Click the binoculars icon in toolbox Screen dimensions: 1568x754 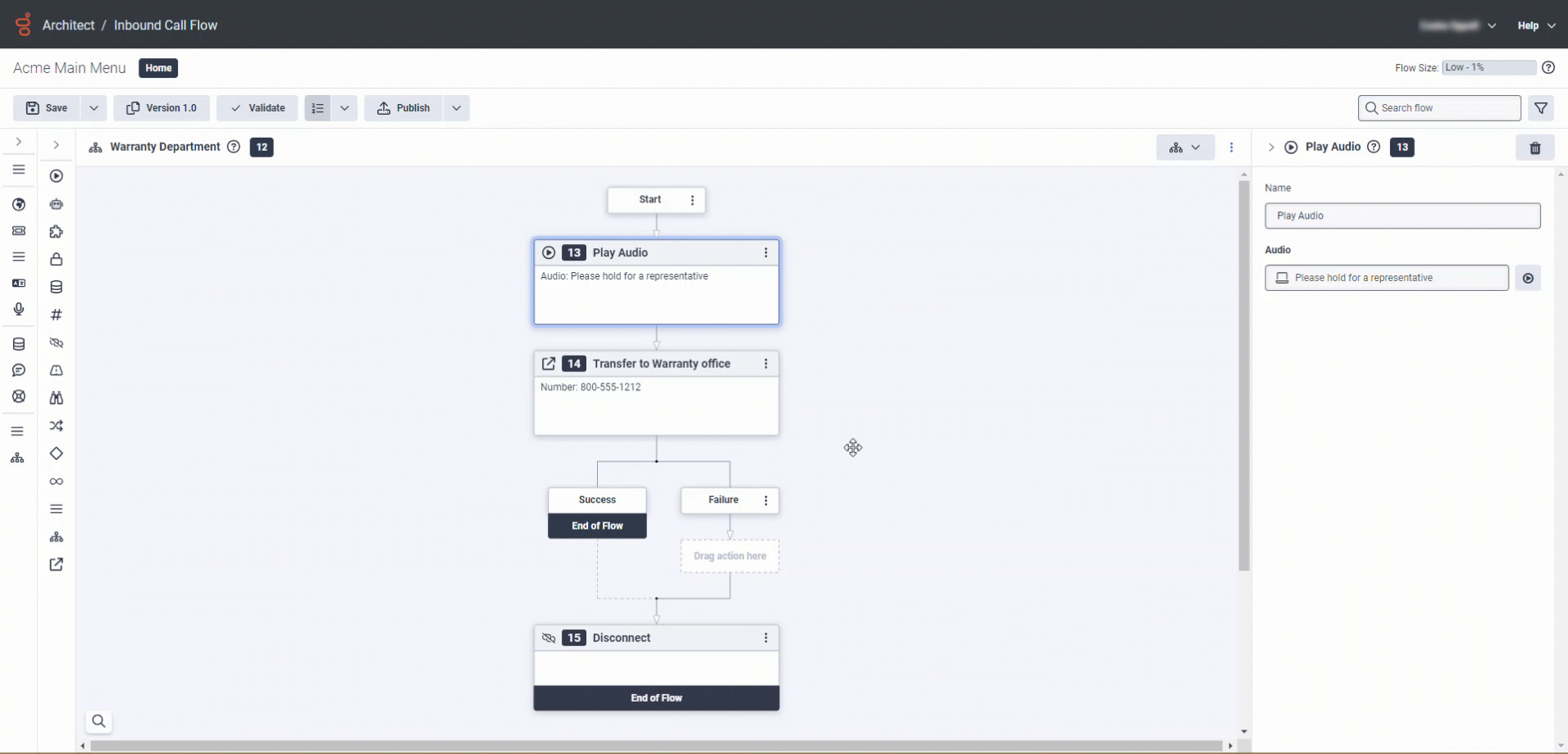point(57,398)
